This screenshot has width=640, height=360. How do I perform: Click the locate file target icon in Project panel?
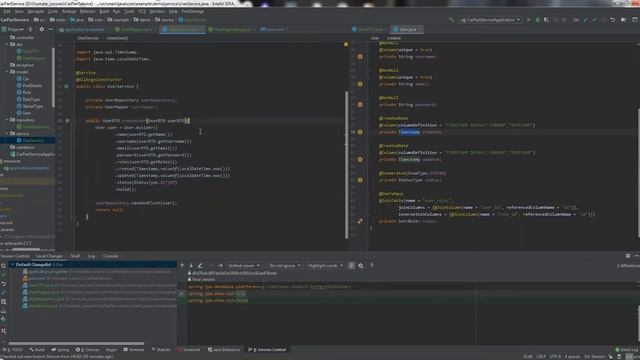point(30,29)
